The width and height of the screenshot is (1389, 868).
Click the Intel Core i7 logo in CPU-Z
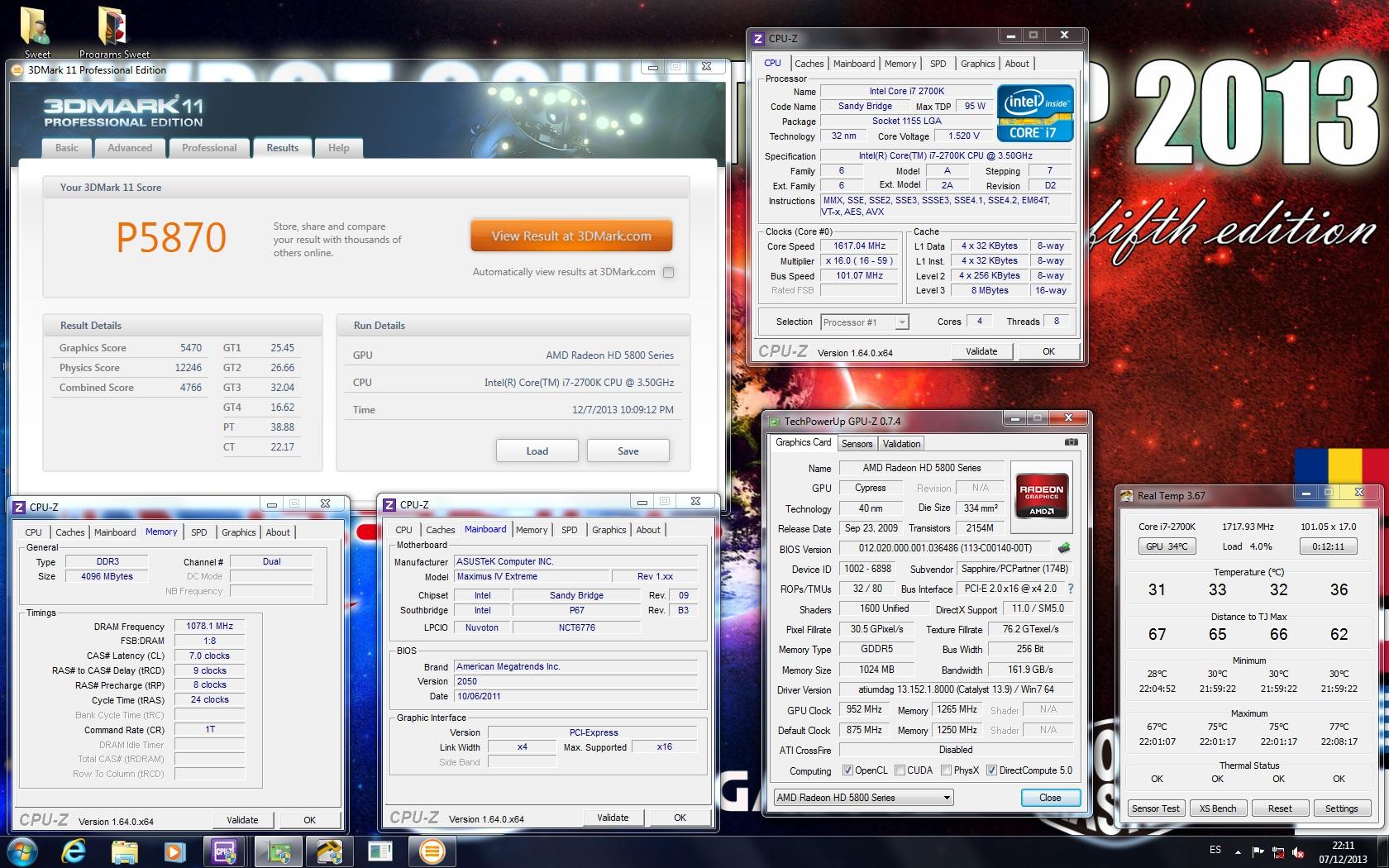click(1035, 112)
